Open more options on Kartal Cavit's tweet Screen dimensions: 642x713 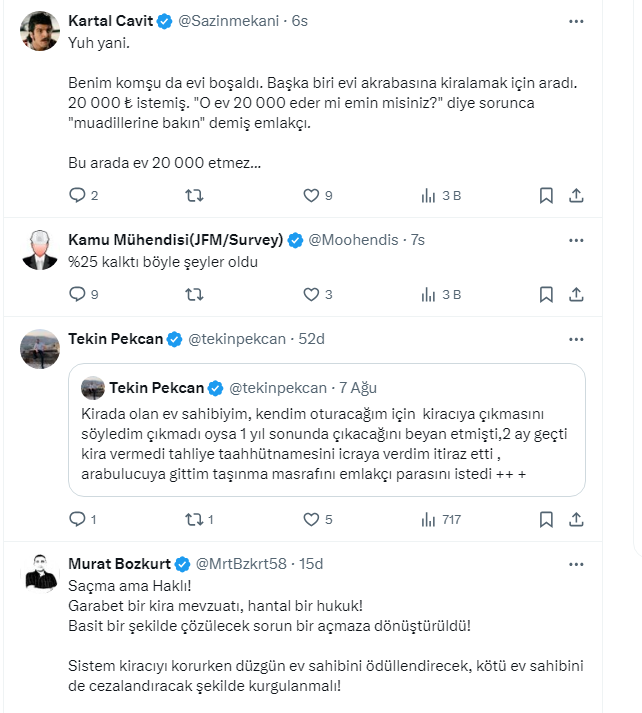[x=576, y=21]
